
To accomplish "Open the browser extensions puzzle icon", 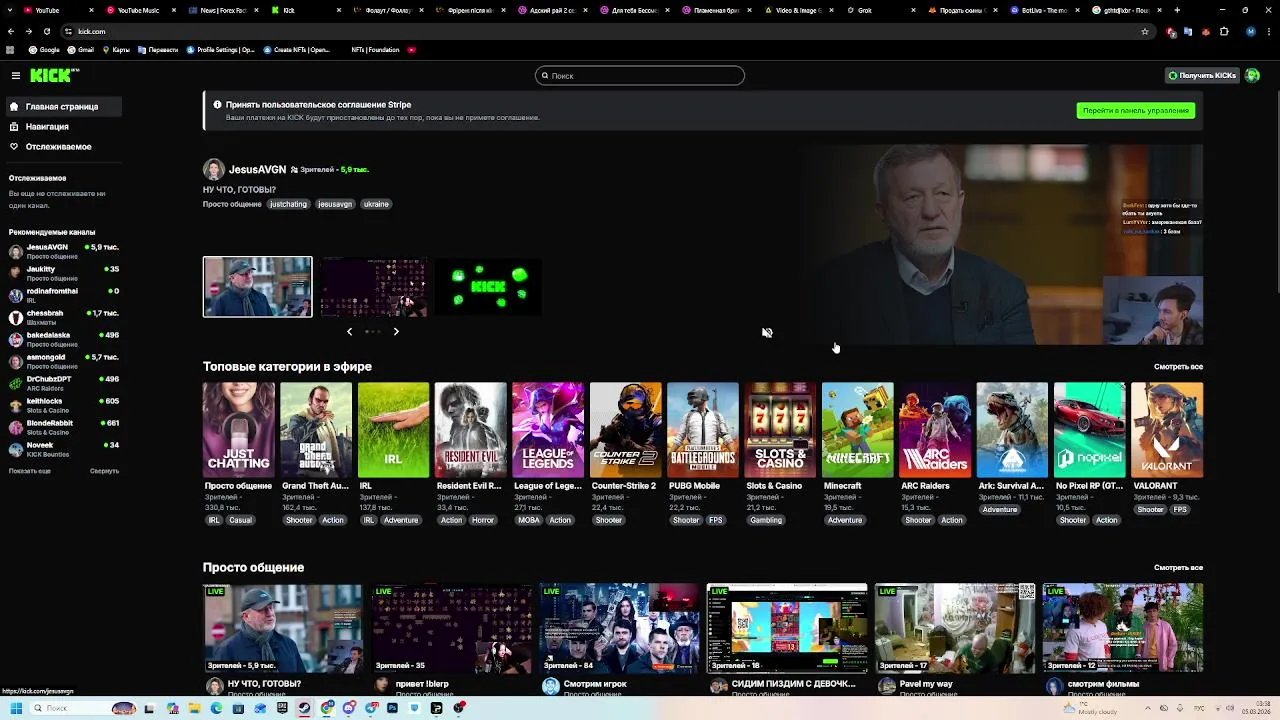I will point(1224,31).
